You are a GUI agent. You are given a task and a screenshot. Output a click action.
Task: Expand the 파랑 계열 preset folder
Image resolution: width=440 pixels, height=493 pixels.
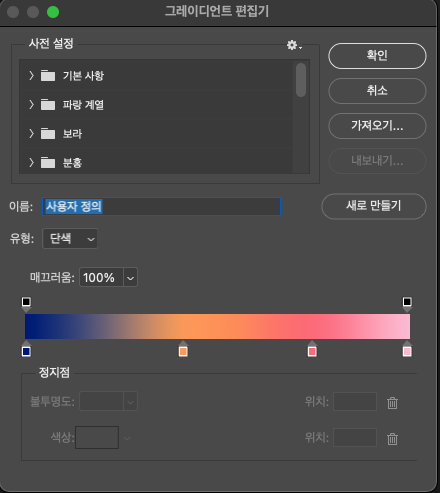[x=31, y=105]
